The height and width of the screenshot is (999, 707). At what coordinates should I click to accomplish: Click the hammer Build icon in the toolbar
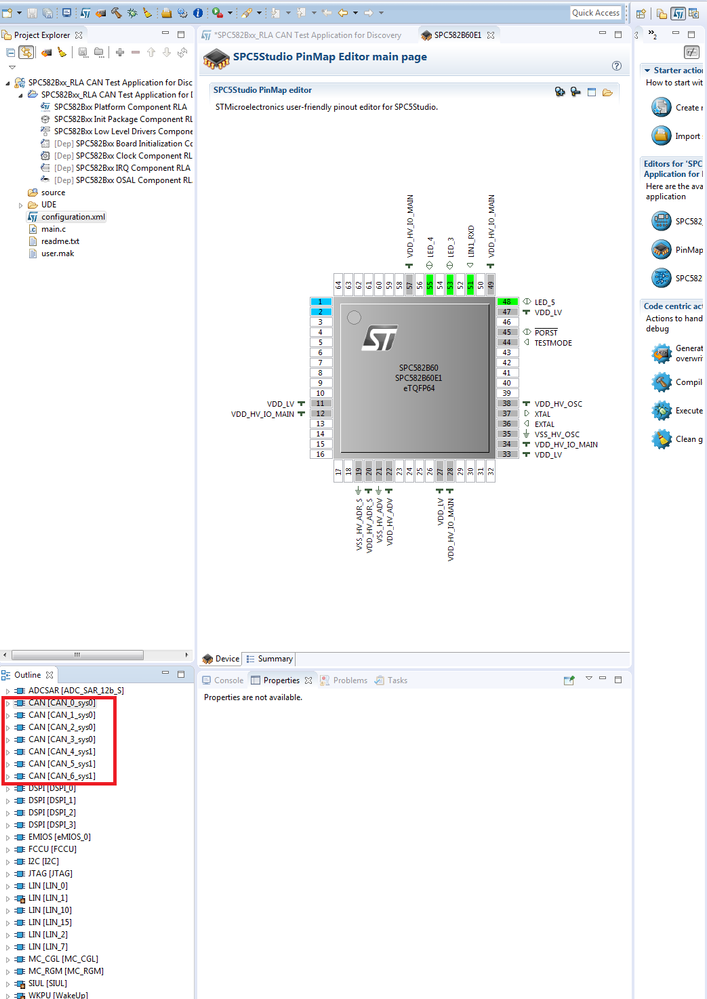pos(116,13)
